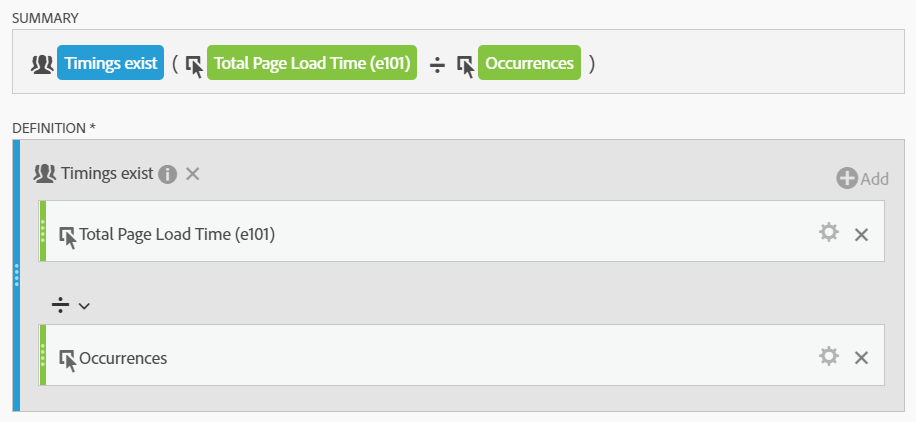Screen dimensions: 916x422
Task: Click the segment icon in the summary
Action: pos(42,64)
